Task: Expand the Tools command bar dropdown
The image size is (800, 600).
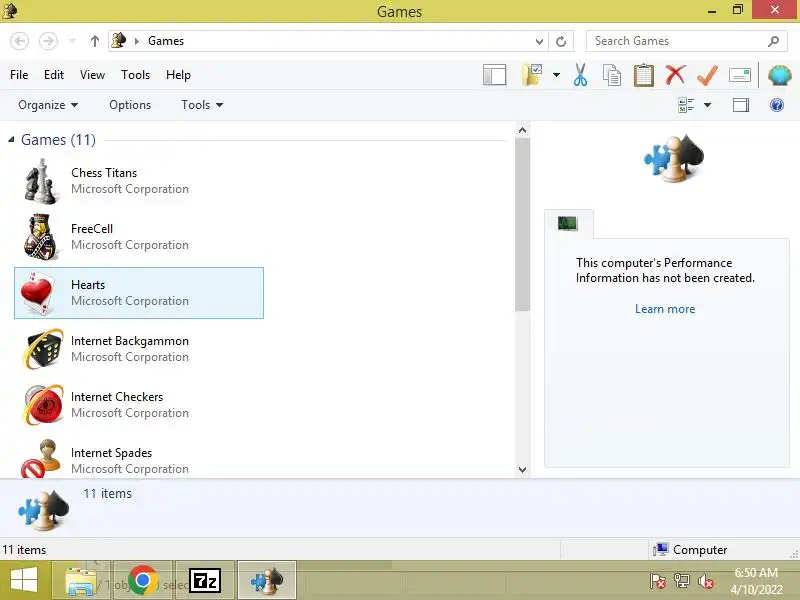Action: pyautogui.click(x=202, y=105)
